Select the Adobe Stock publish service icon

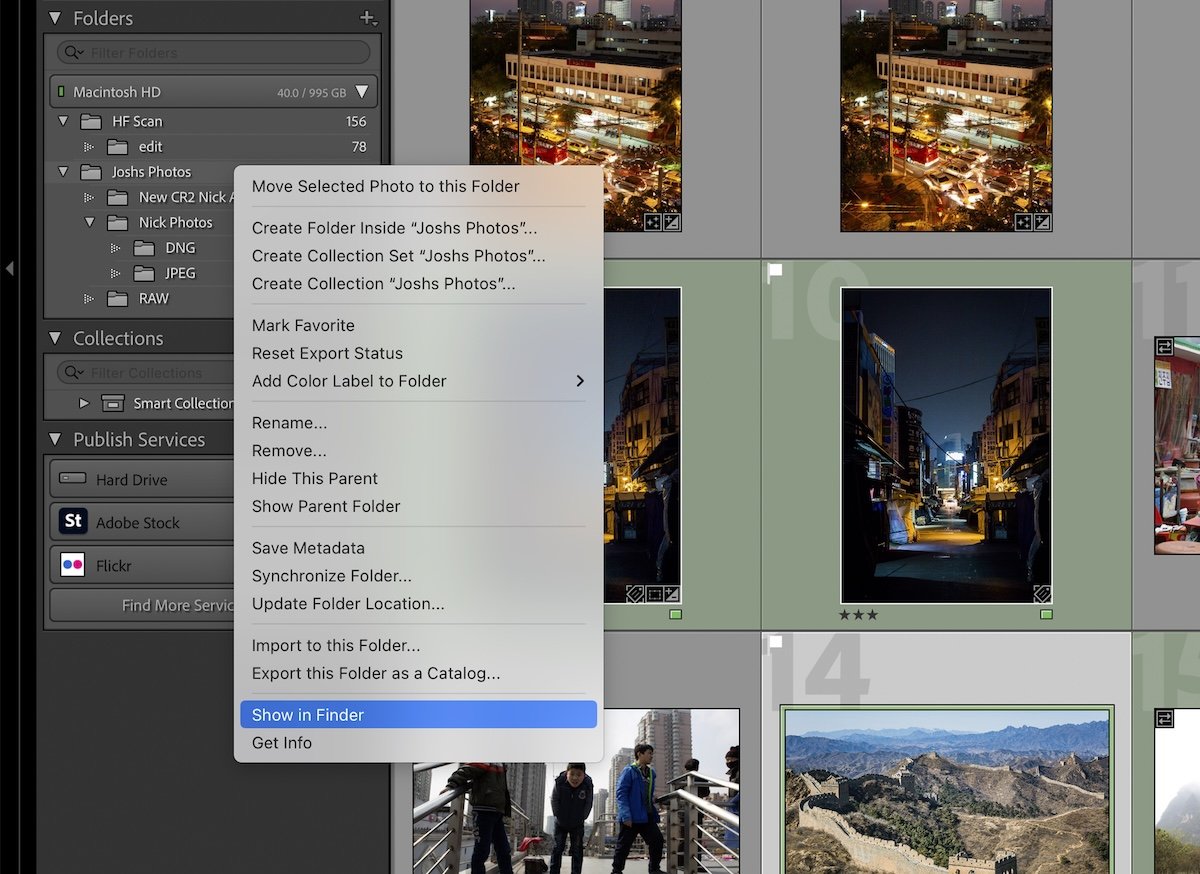[x=73, y=521]
